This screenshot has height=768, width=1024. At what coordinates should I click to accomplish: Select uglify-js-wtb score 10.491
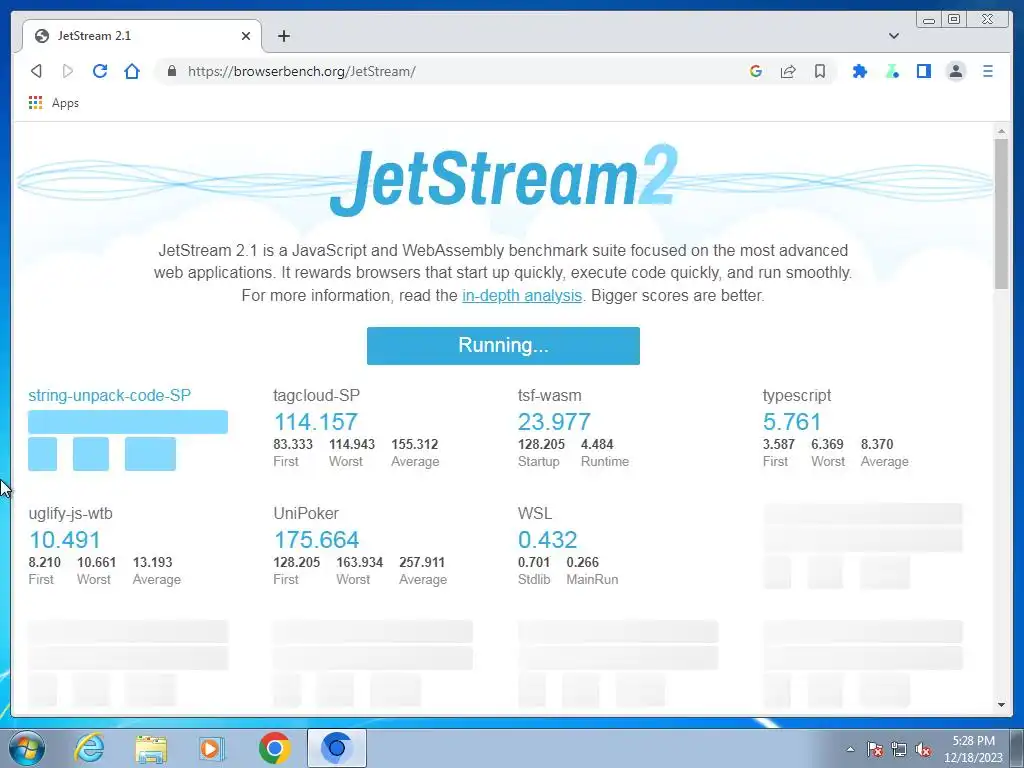click(x=64, y=540)
